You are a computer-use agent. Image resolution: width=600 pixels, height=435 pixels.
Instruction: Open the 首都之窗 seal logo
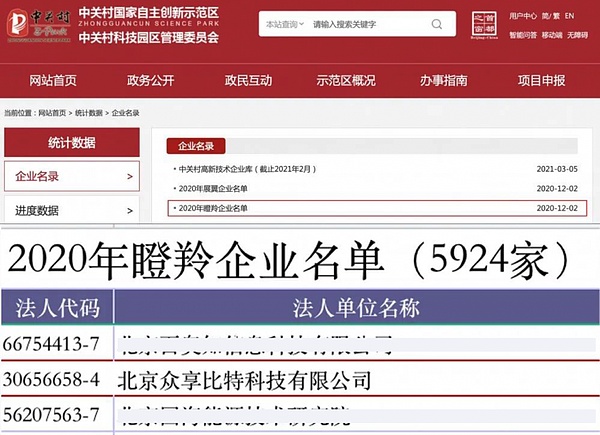484,25
